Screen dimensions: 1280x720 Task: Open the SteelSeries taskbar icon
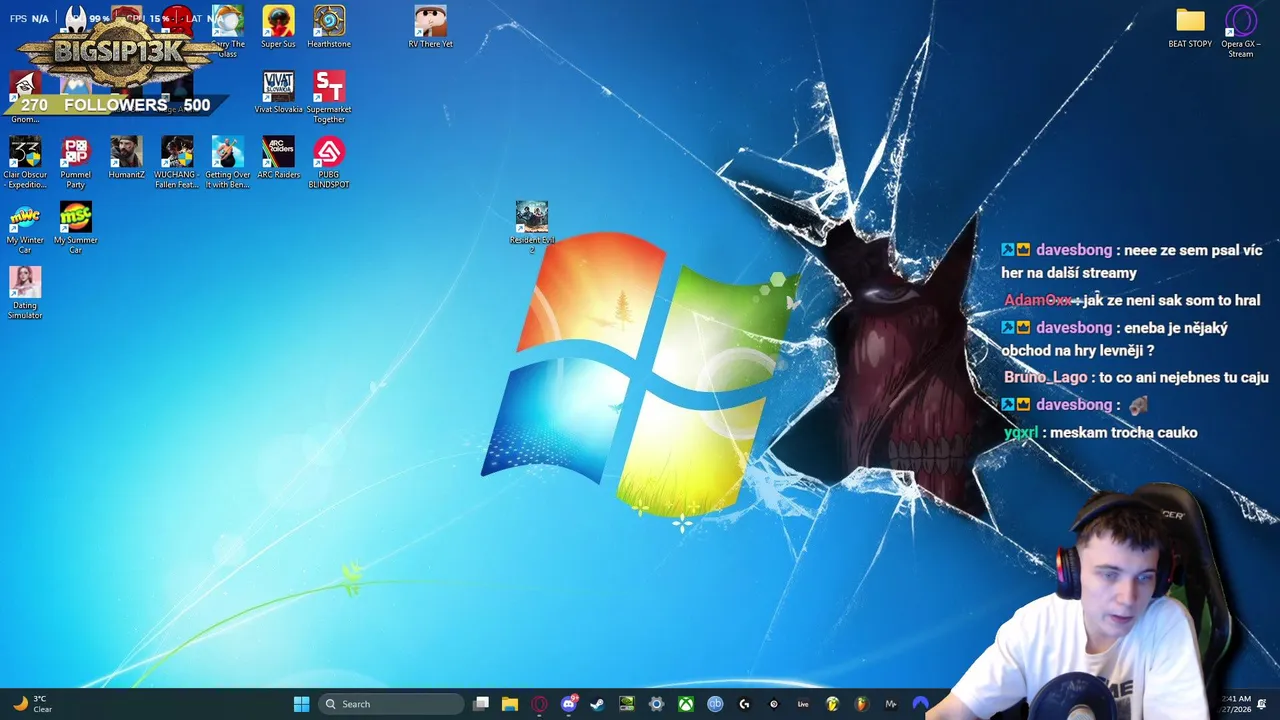point(773,704)
